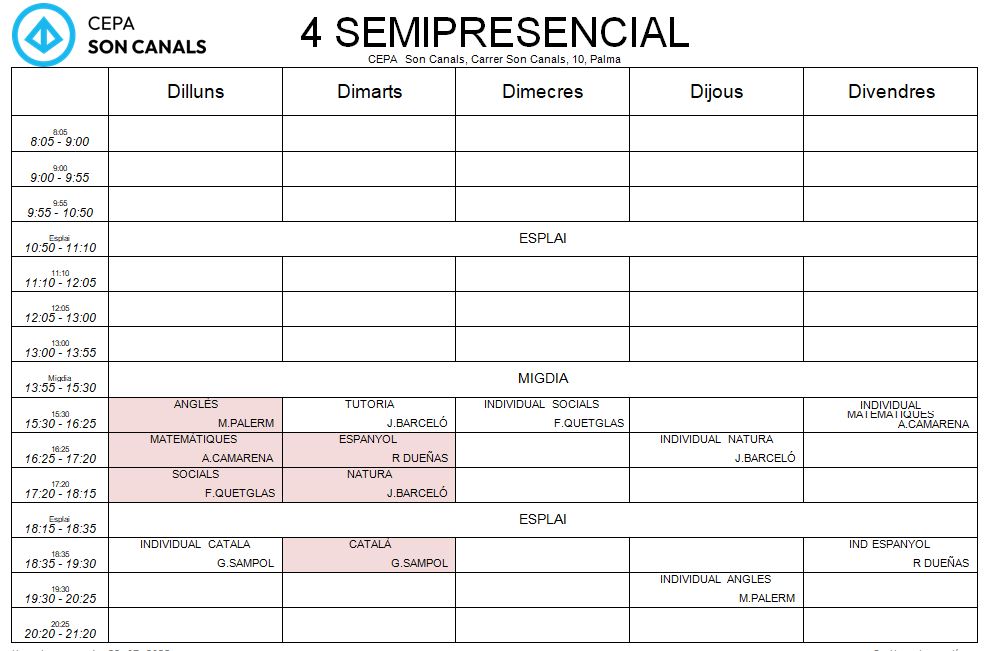Click the TUTORIA J.BARCELÓ cell
988x651 pixels.
point(369,415)
